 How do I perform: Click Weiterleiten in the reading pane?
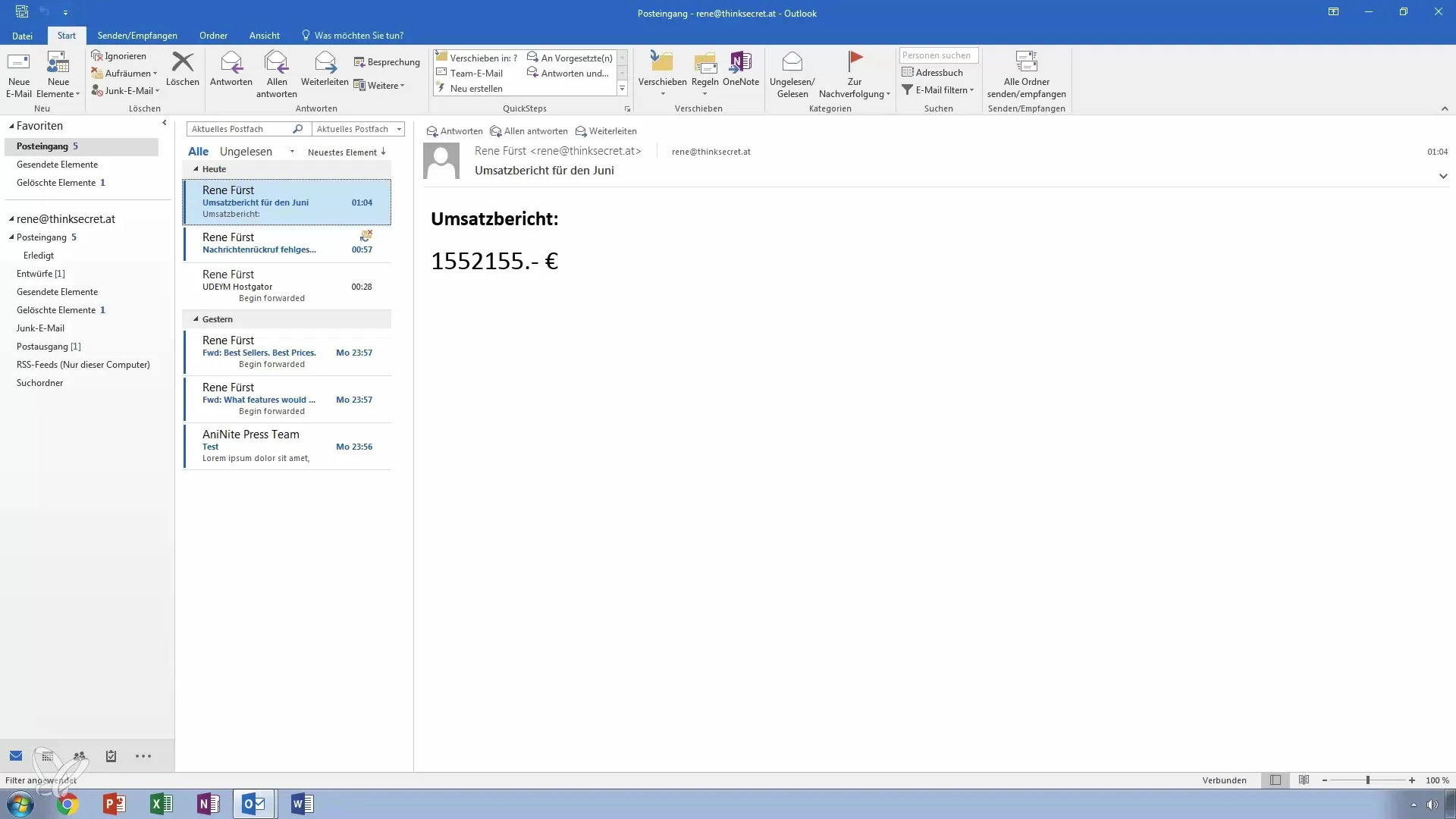coord(606,131)
